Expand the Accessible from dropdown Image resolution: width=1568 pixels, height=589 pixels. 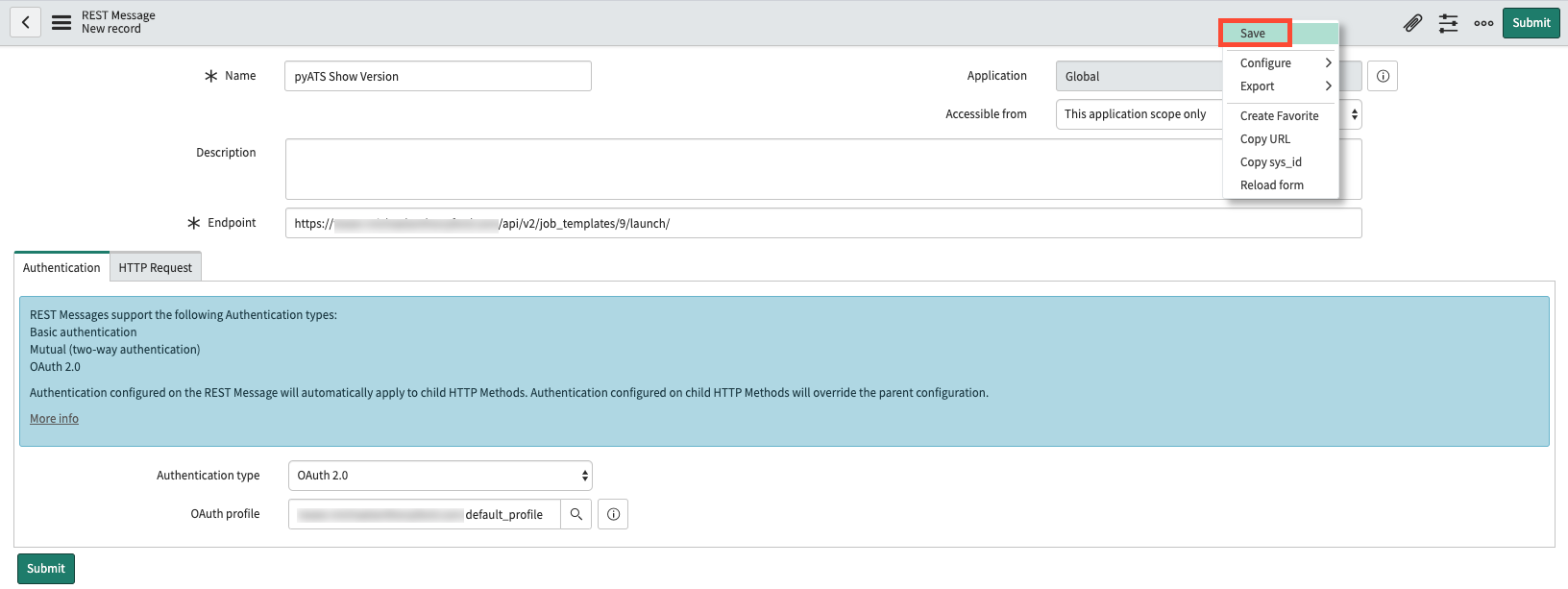click(x=1353, y=114)
